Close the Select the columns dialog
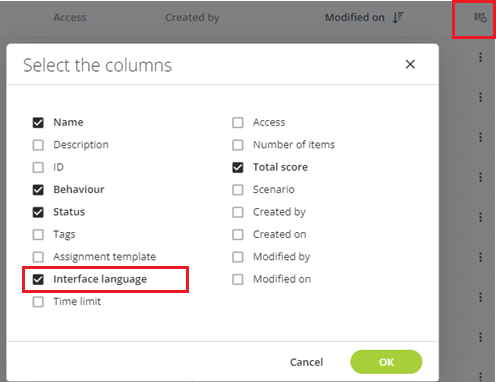Screen dimensions: 496x382 (410, 64)
